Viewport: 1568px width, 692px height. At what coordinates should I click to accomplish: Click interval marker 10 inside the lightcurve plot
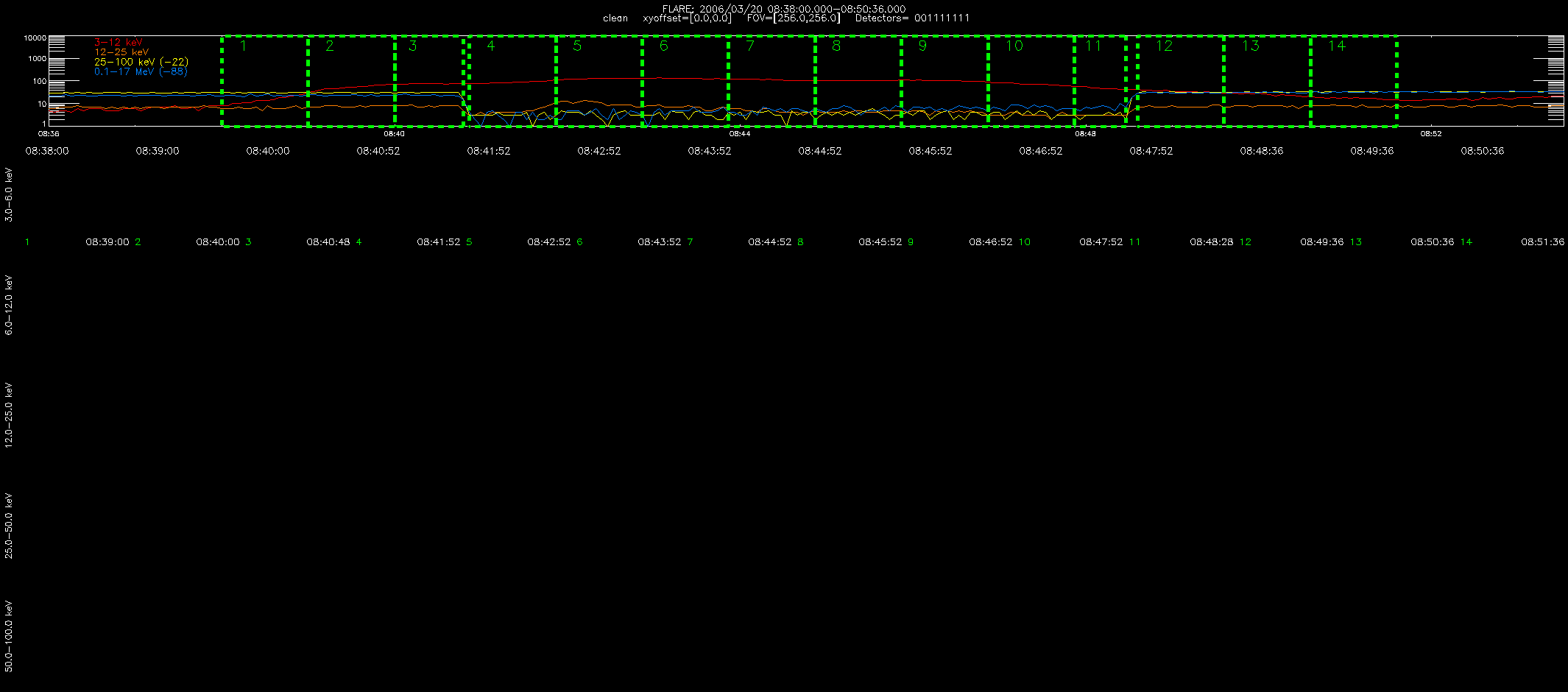(x=1014, y=46)
